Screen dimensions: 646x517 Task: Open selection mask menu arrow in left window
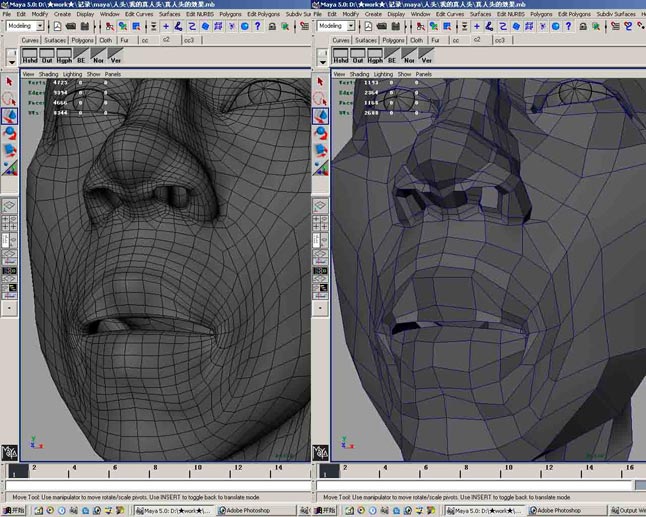tap(154, 26)
